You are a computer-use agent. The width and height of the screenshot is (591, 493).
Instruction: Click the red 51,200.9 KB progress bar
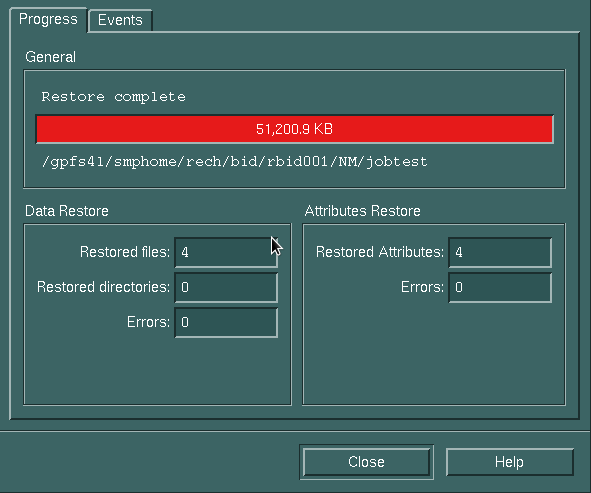click(x=294, y=129)
